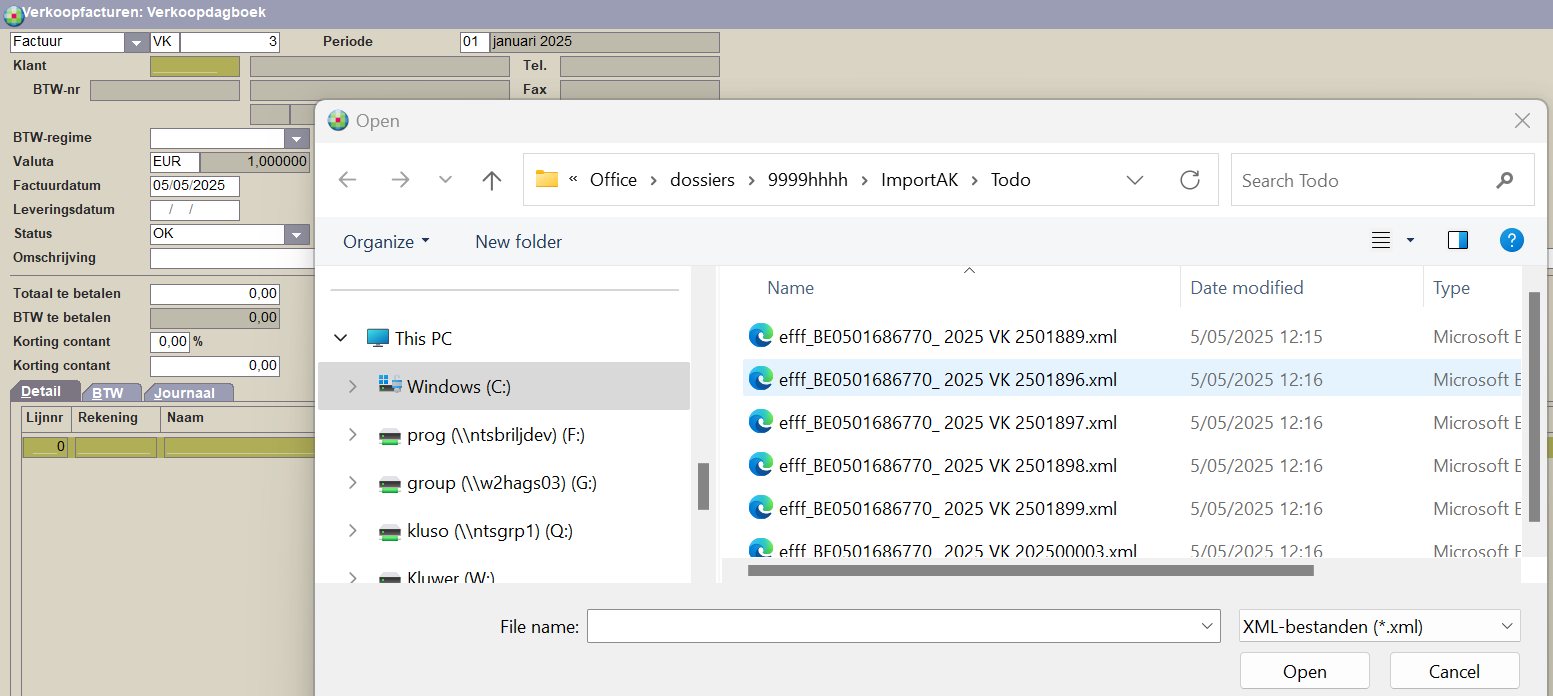Select file ending in VK 2501897.xml
The height and width of the screenshot is (696, 1553).
947,423
